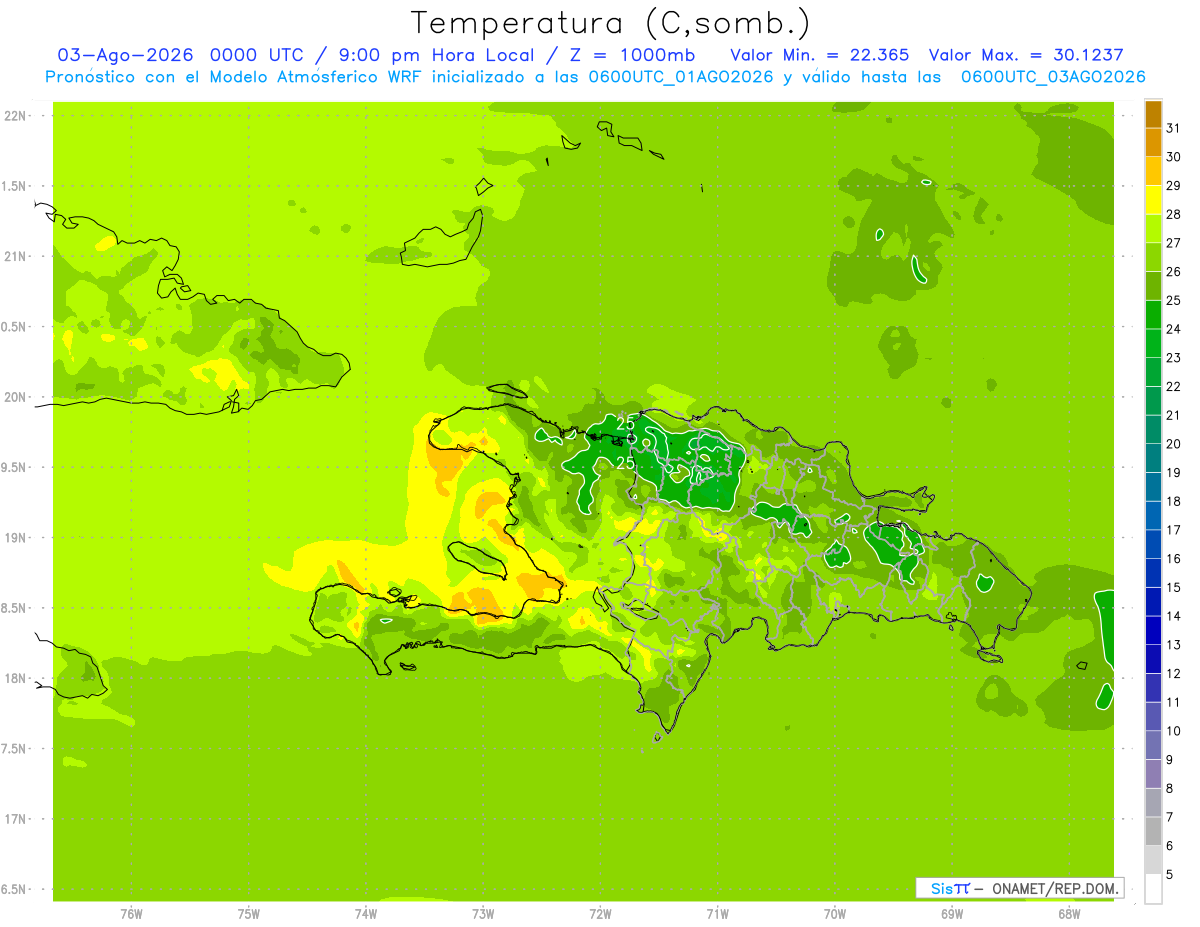Click the "73W" longitude label
1200x927 pixels.
click(x=483, y=914)
